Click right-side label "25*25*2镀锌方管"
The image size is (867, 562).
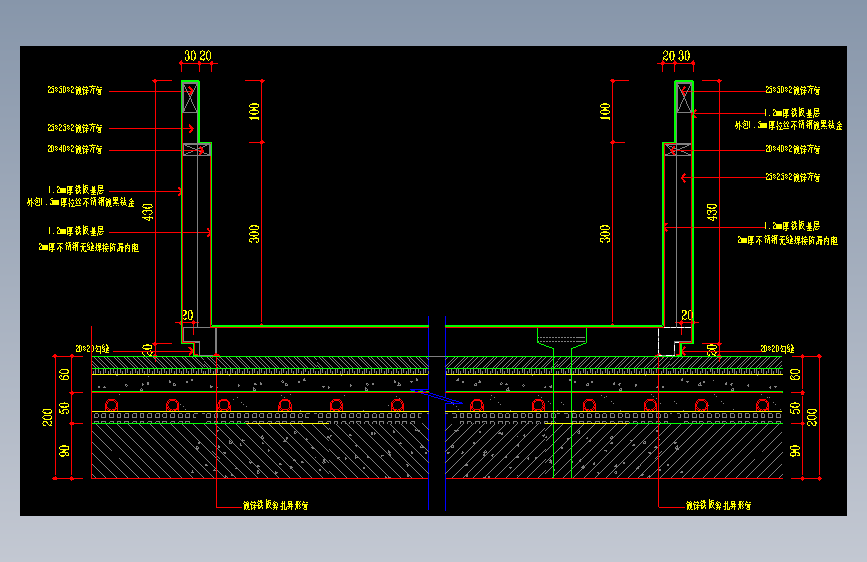[x=792, y=178]
